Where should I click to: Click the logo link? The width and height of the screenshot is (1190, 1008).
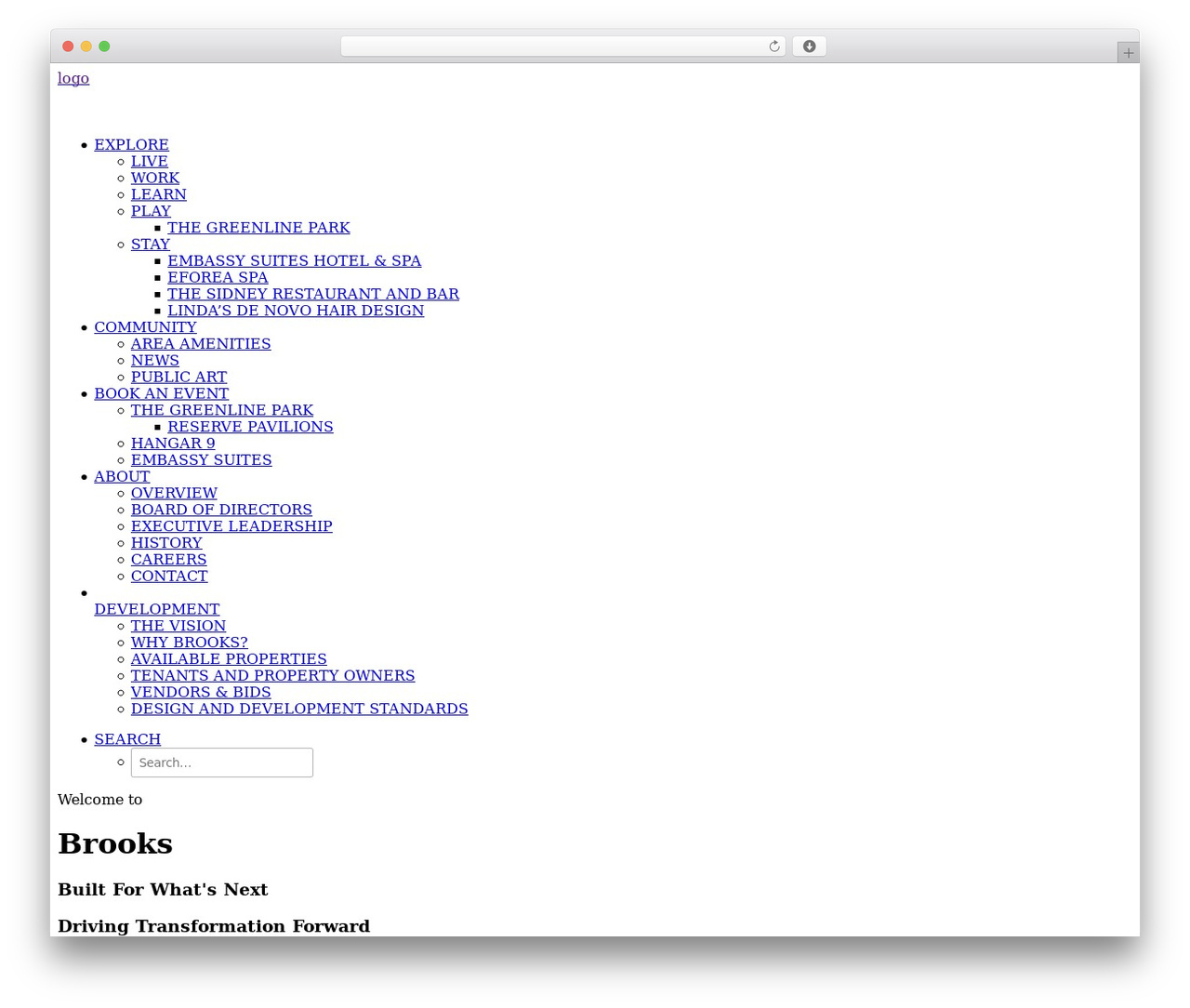[73, 78]
